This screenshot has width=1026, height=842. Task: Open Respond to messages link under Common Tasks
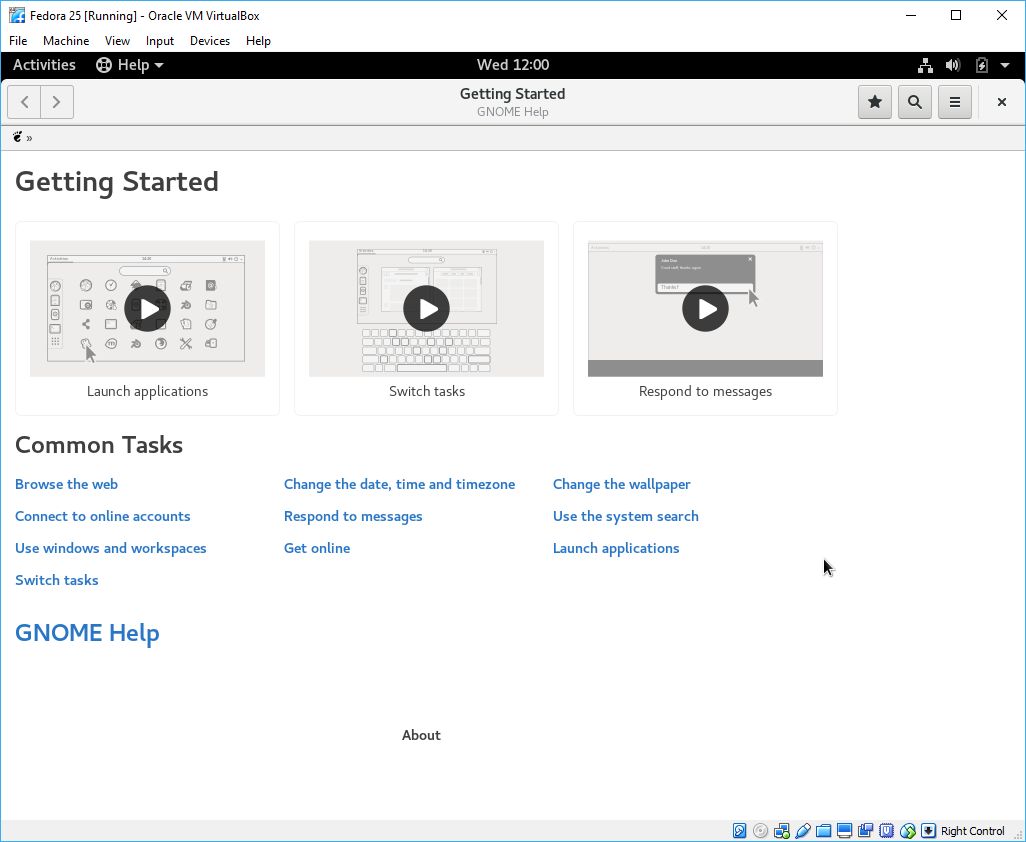point(353,516)
